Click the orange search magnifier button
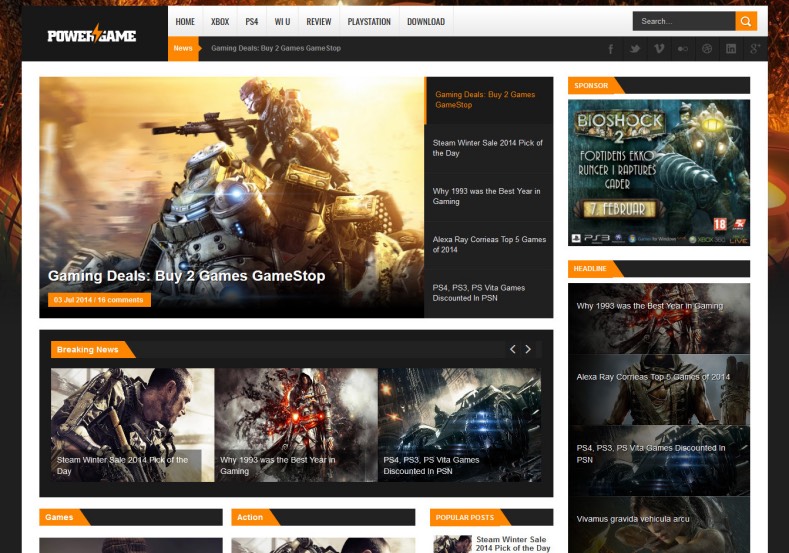This screenshot has height=553, width=789. tap(746, 21)
